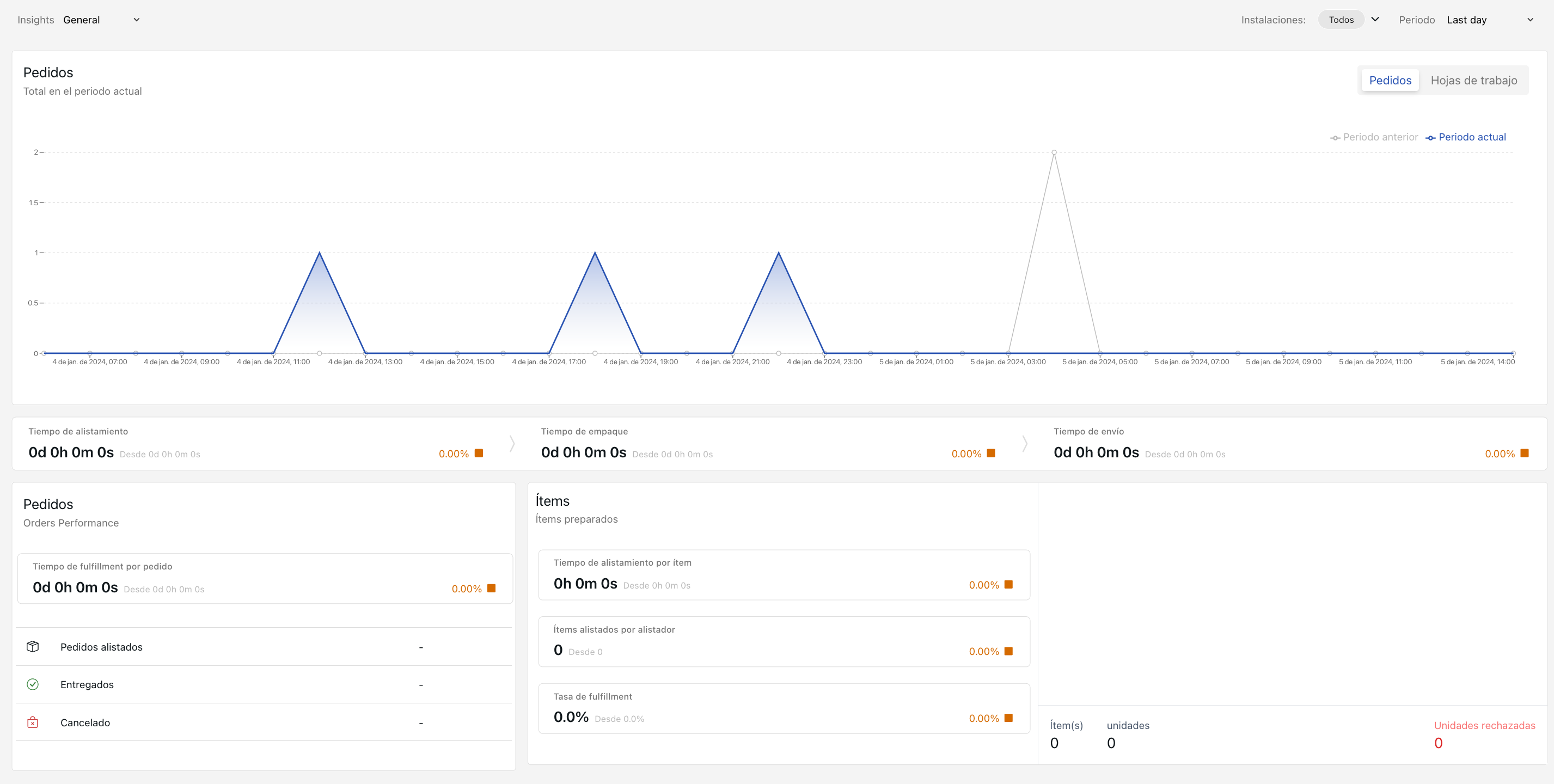Image resolution: width=1554 pixels, height=784 pixels.
Task: Click orange indicator beside Tiempo de envío
Action: click(1525, 453)
